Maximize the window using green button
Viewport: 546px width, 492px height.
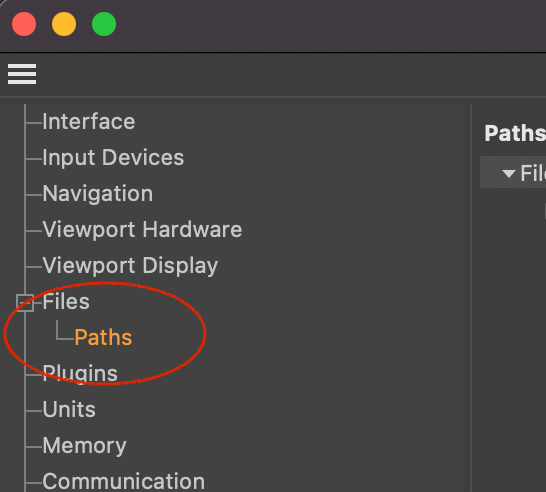104,24
